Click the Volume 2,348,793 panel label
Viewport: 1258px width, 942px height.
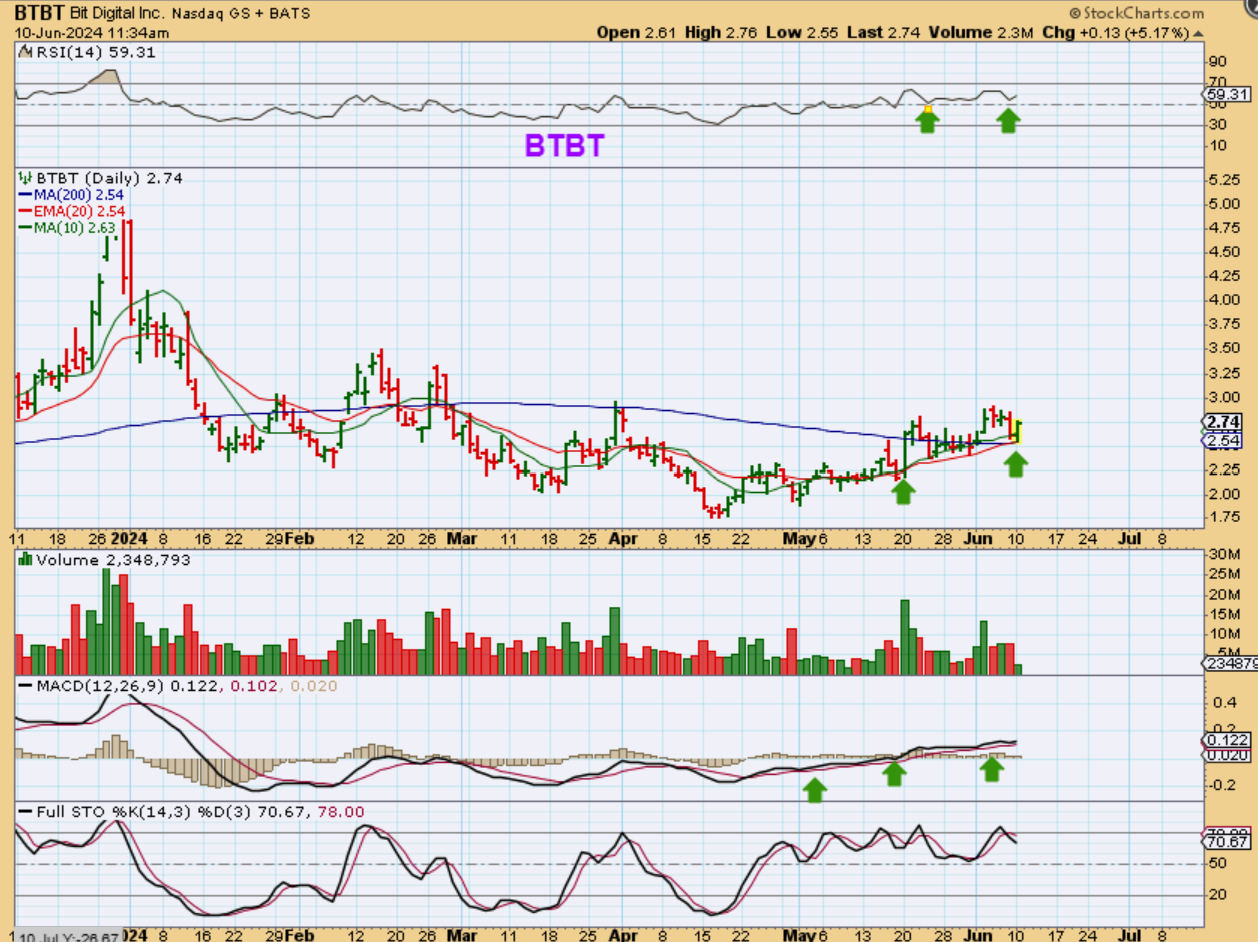click(113, 560)
